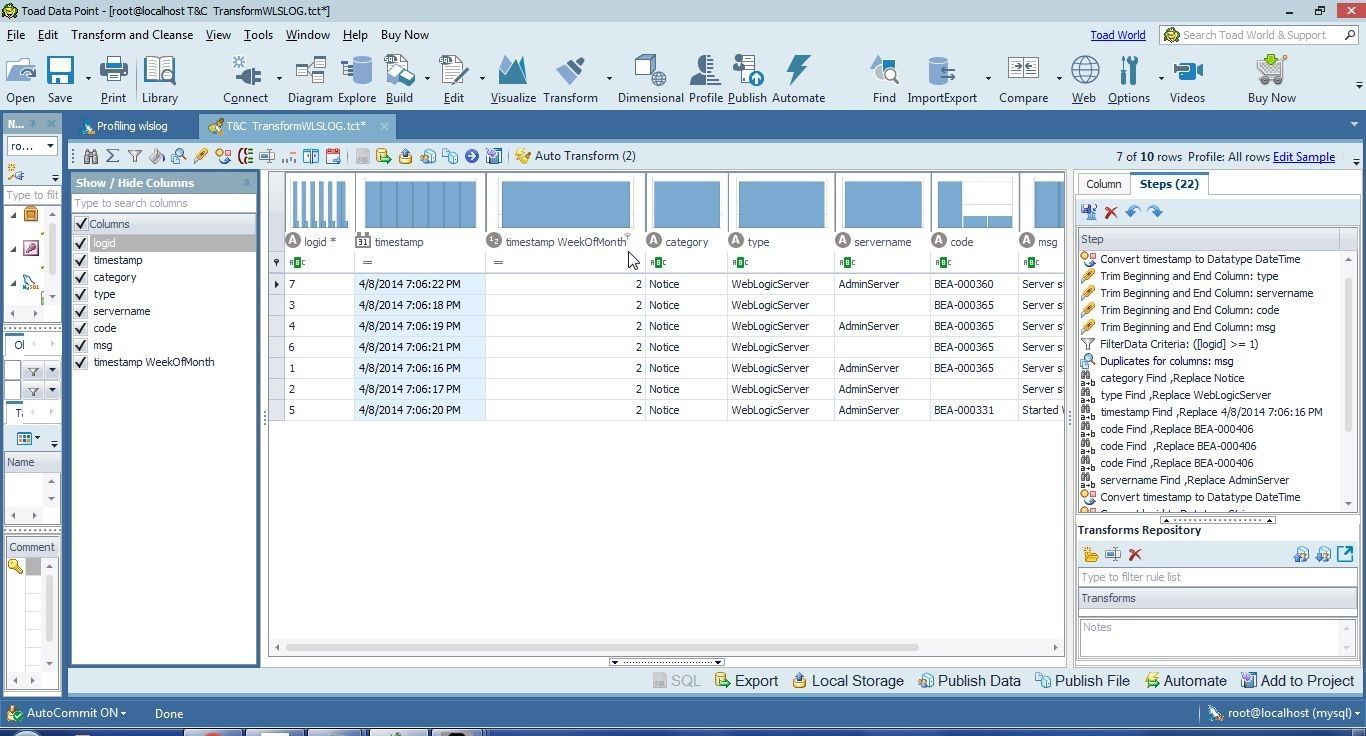
Task: Open the Transform and Cleanse menu
Action: coord(132,35)
